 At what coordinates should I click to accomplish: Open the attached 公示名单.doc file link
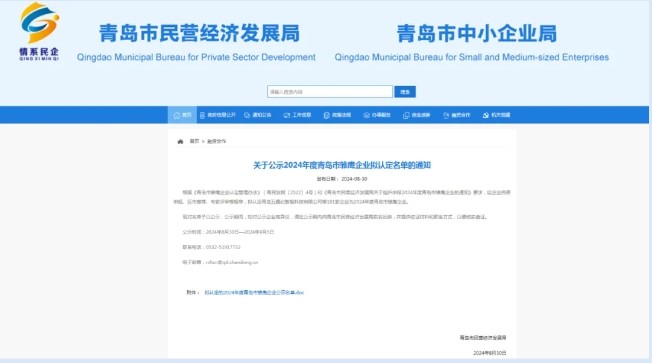[254, 293]
